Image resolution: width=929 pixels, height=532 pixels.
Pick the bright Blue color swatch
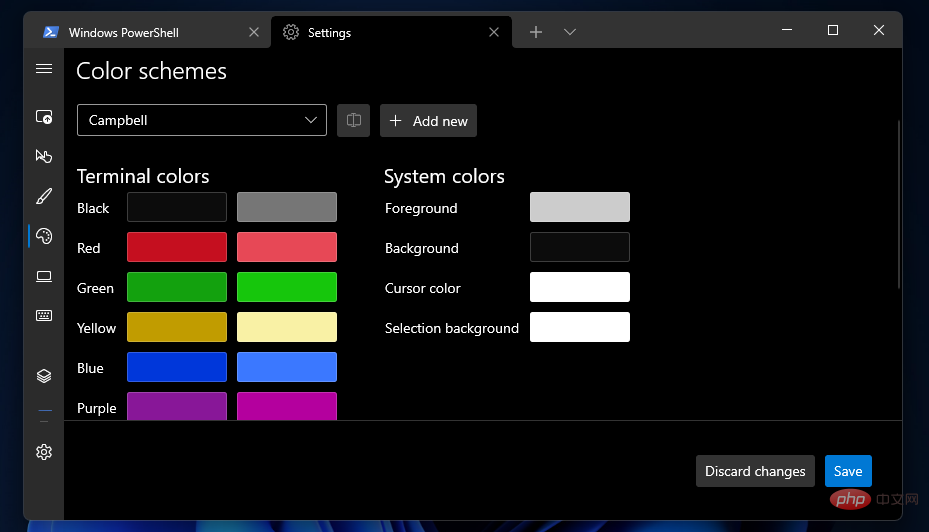coord(287,367)
